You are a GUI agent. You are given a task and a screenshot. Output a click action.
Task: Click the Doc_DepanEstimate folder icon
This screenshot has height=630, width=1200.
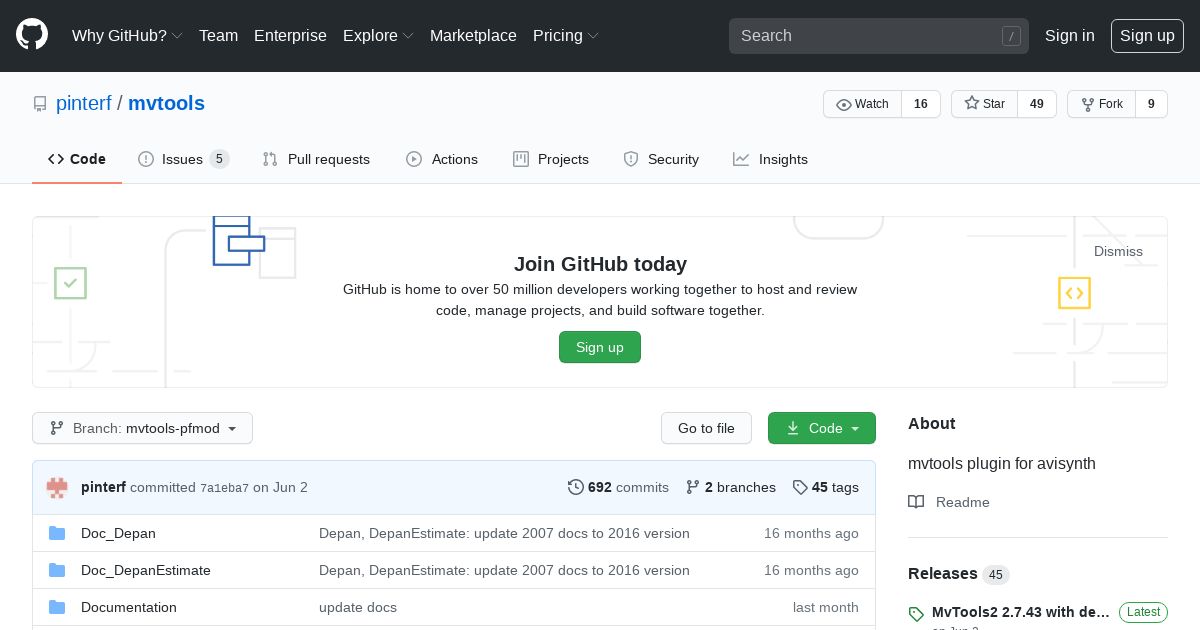point(57,570)
